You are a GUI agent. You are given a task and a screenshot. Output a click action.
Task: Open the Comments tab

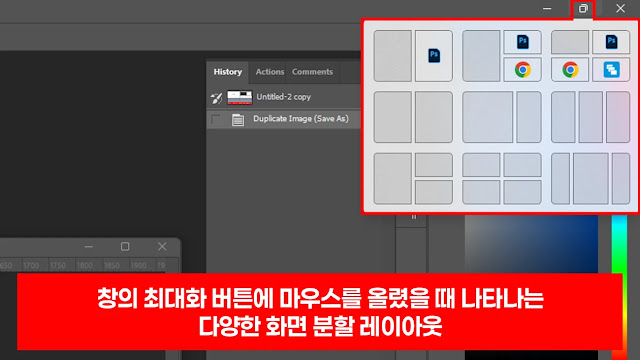312,72
